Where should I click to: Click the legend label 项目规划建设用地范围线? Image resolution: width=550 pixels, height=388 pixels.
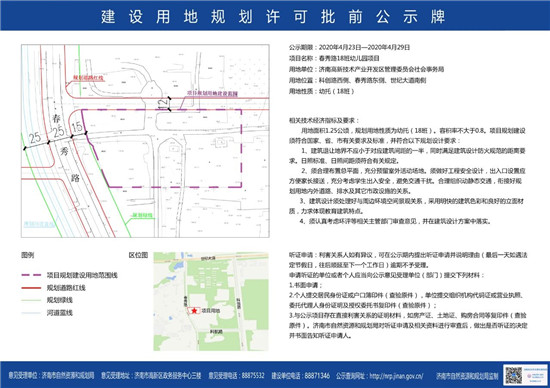82,275
